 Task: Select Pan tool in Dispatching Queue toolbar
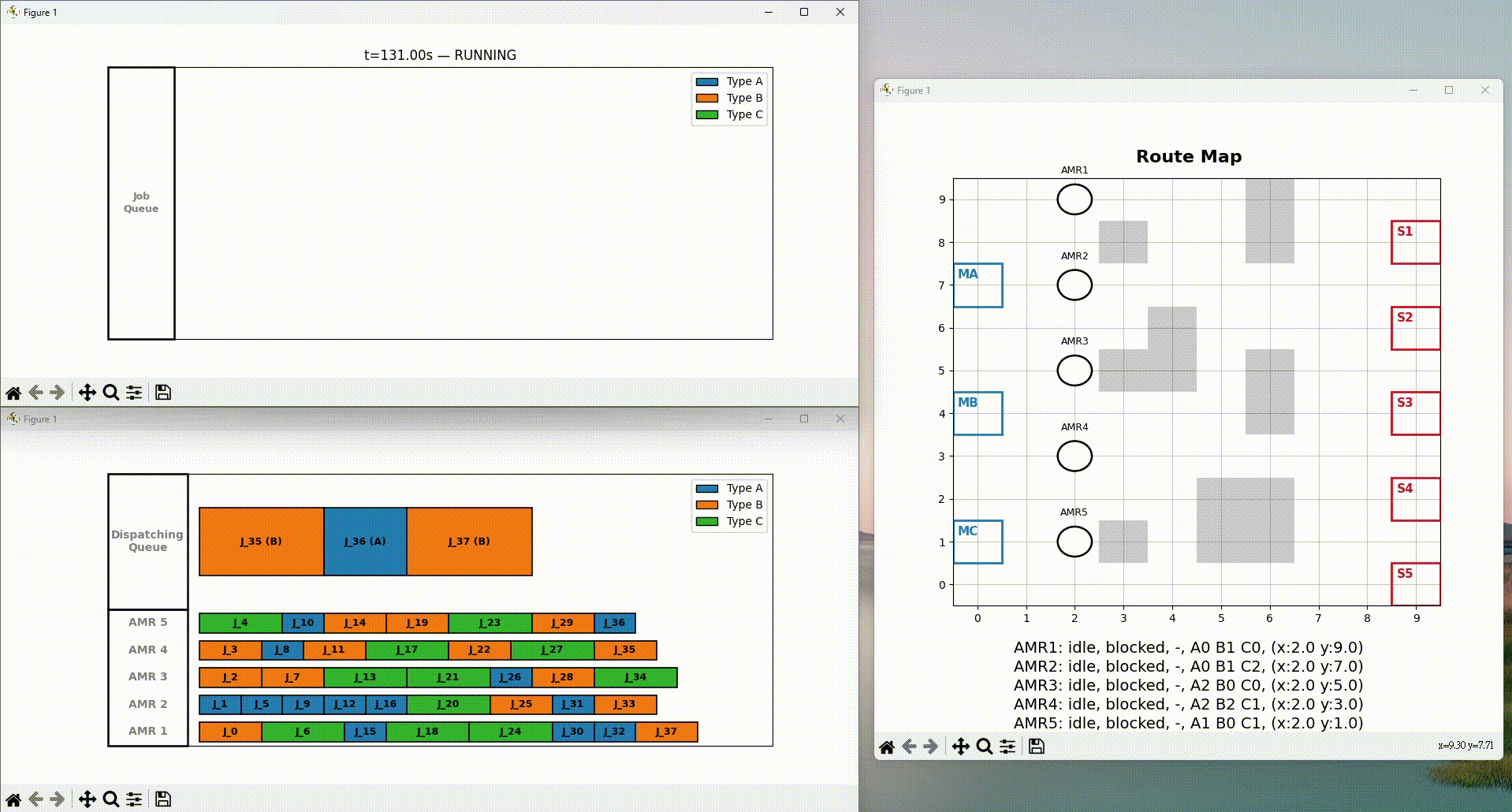coord(88,799)
